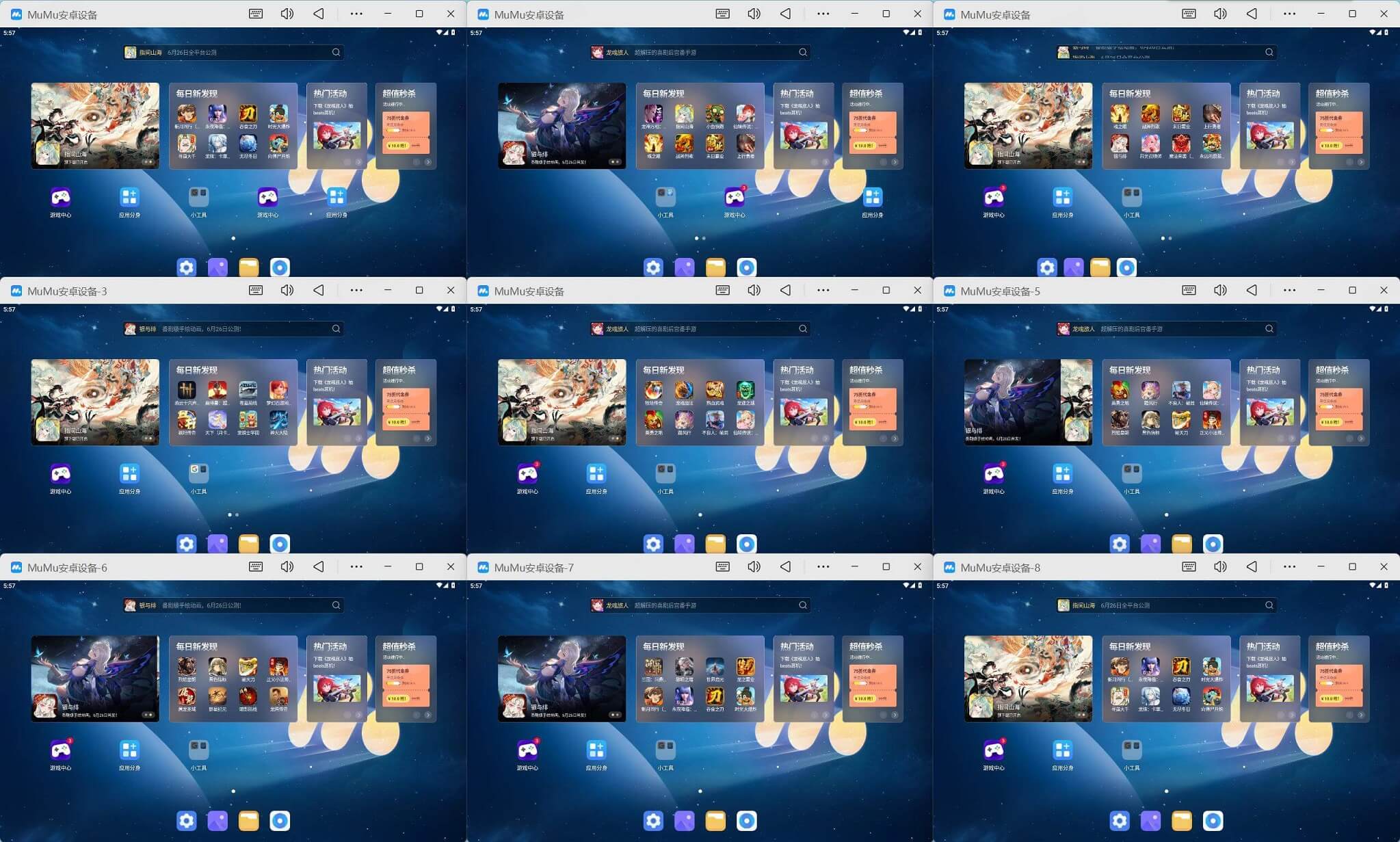Screen dimensions: 1400x842
Task: Open the more (...) menu in MuMu安卓设备-5
Action: (1289, 290)
